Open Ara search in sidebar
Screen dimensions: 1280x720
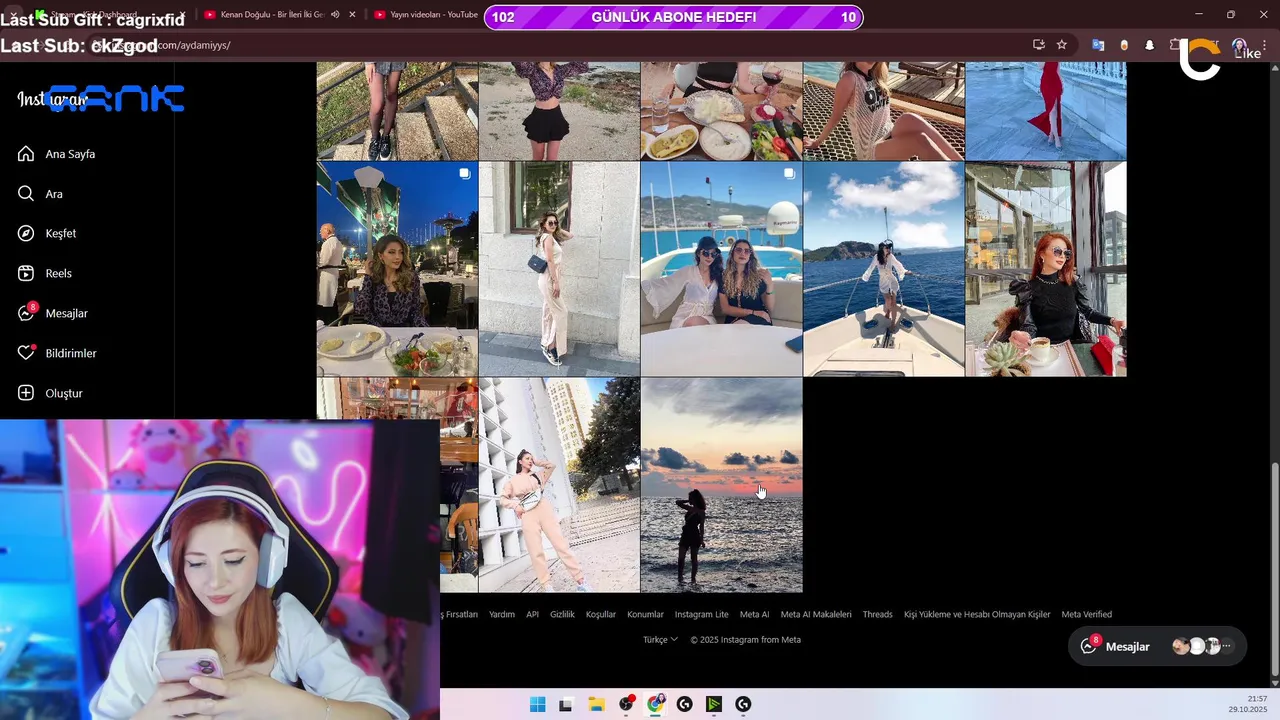[40, 194]
